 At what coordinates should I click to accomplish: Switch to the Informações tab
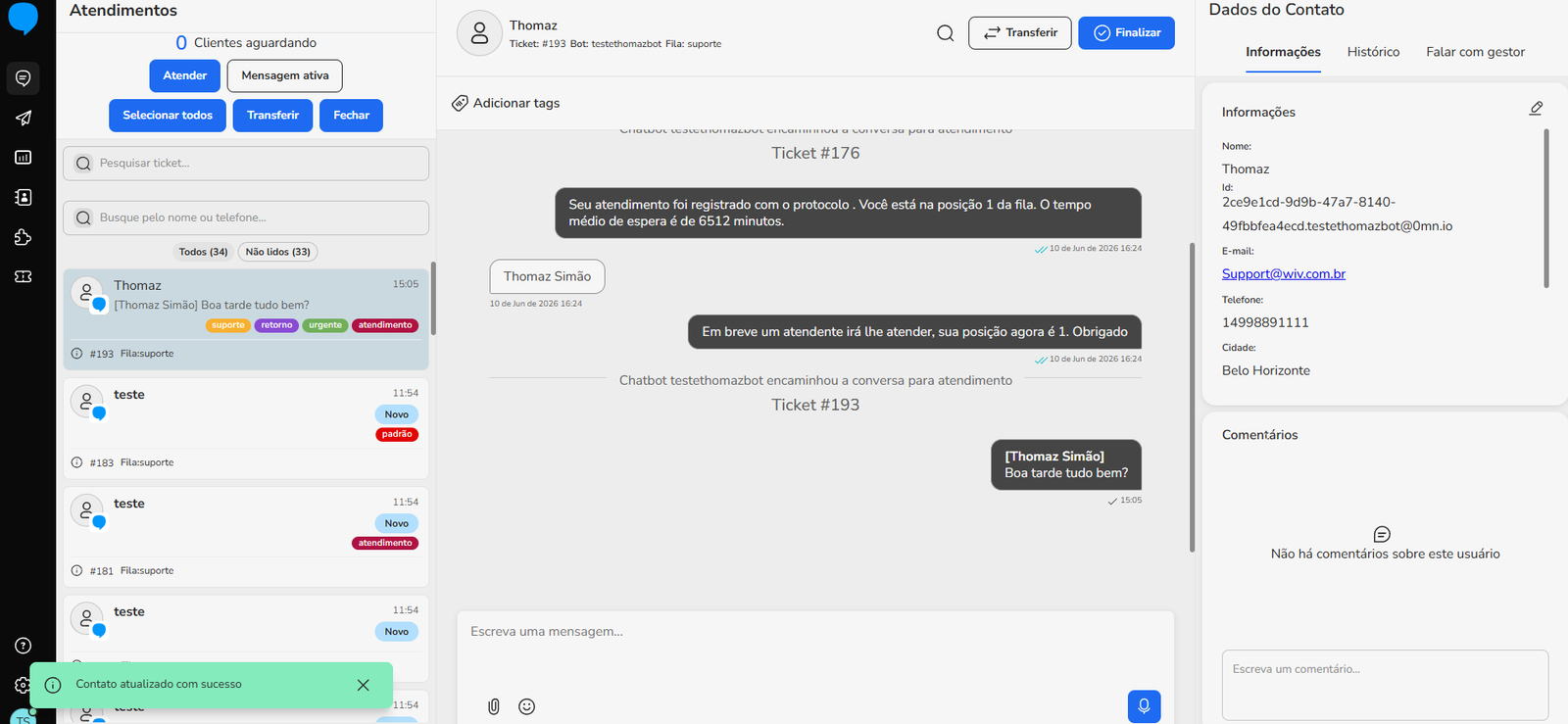(1283, 52)
